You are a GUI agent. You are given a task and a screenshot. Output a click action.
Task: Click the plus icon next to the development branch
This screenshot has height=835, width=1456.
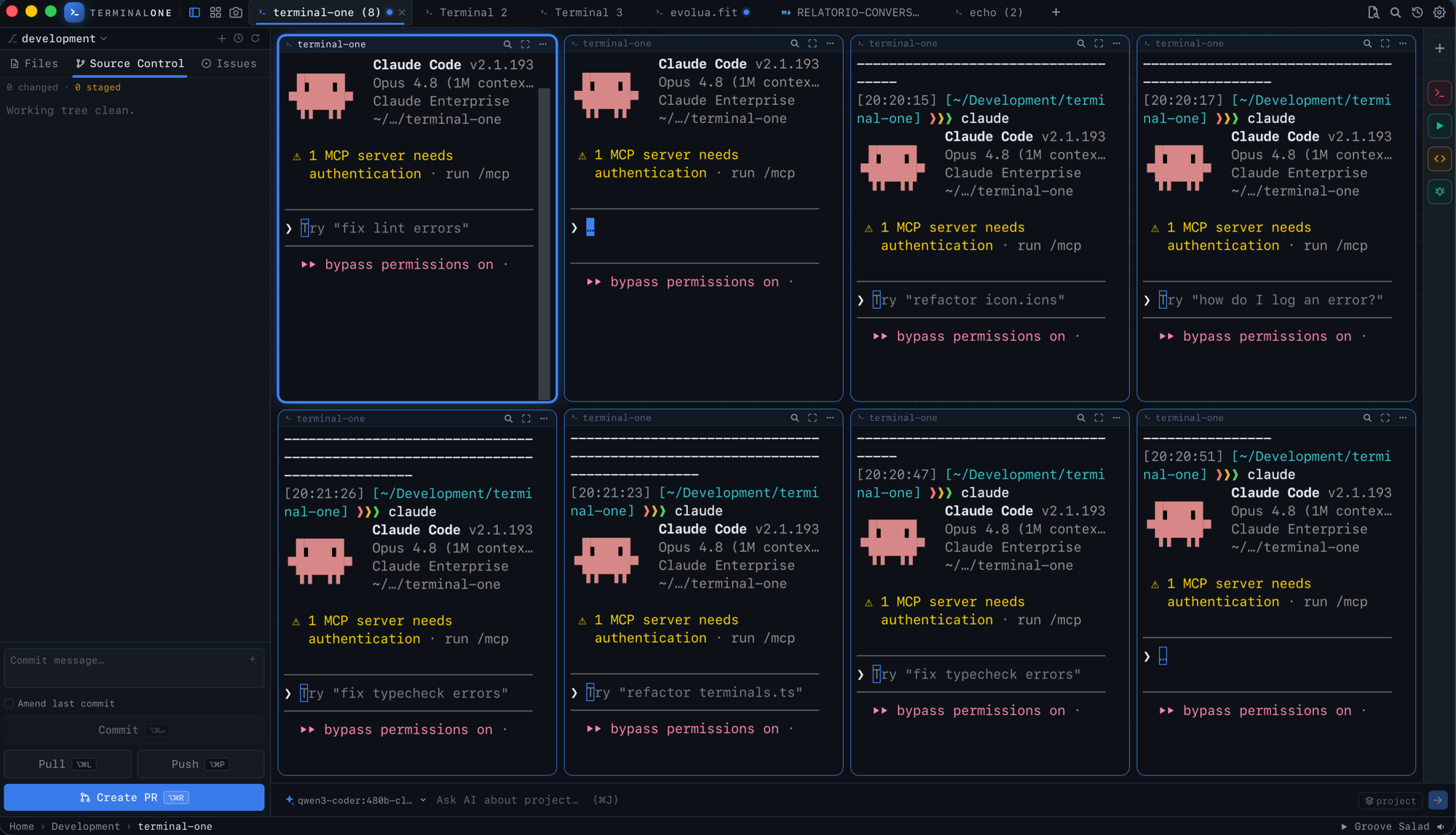[221, 38]
